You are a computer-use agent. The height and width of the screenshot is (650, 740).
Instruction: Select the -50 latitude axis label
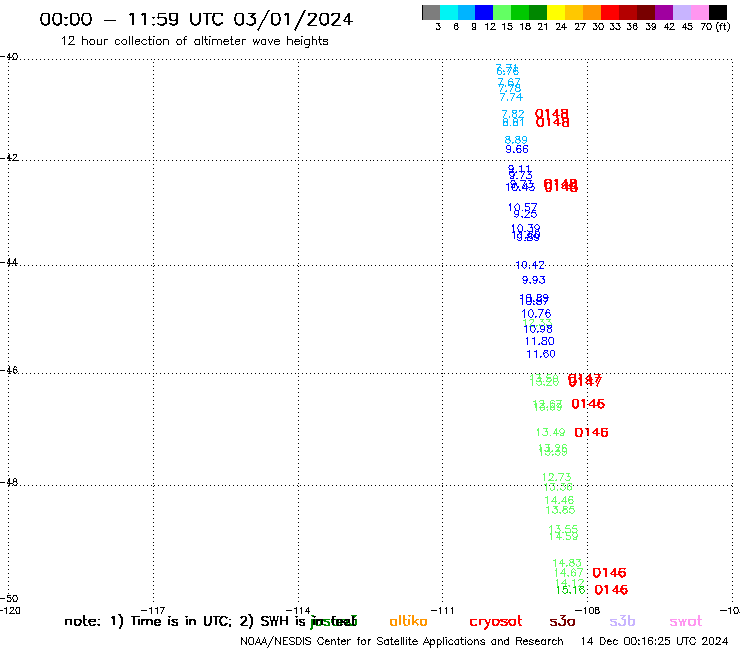tap(10, 599)
